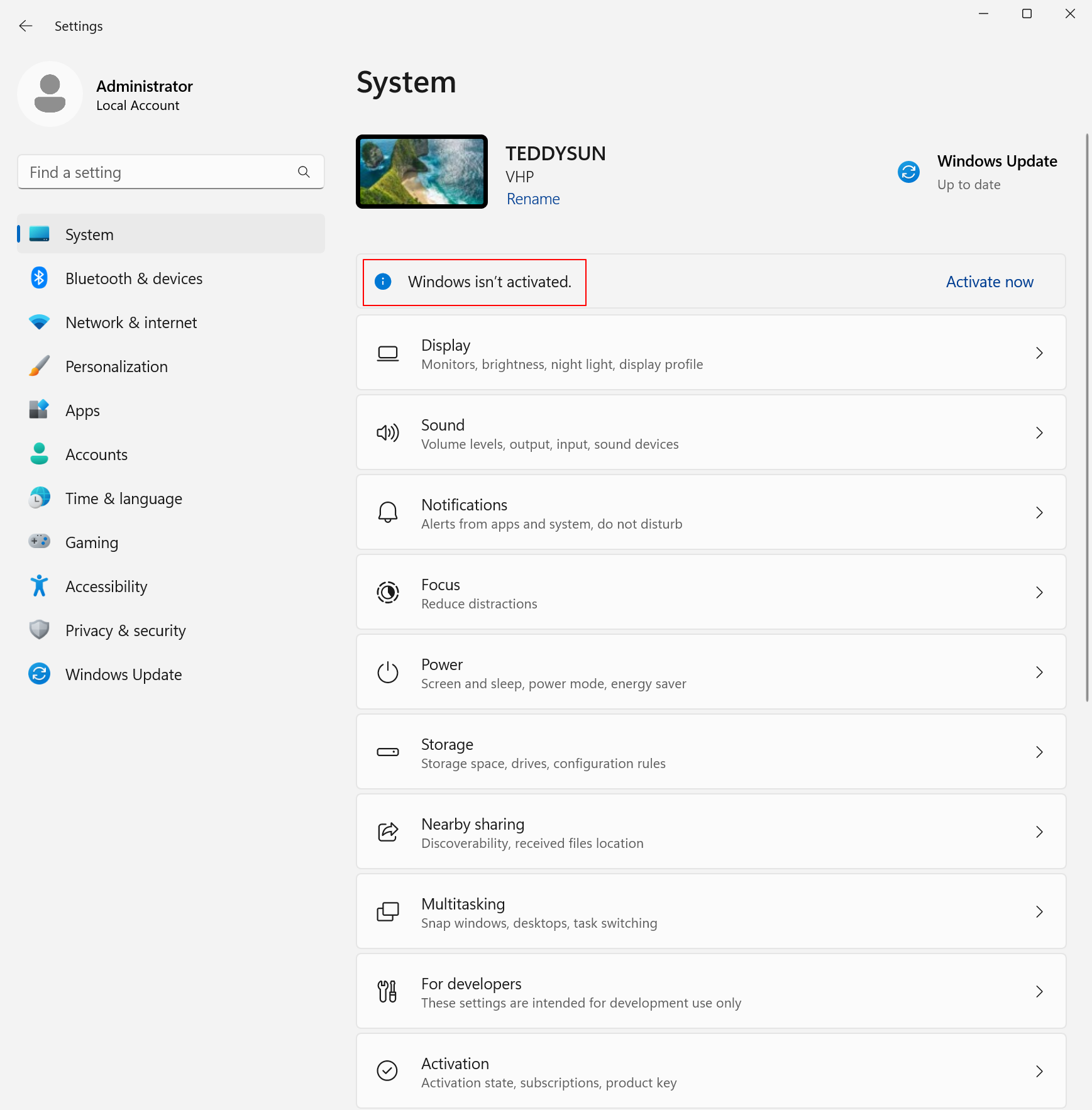Select Network & internet in sidebar
Viewport: 1092px width, 1110px height.
[171, 322]
